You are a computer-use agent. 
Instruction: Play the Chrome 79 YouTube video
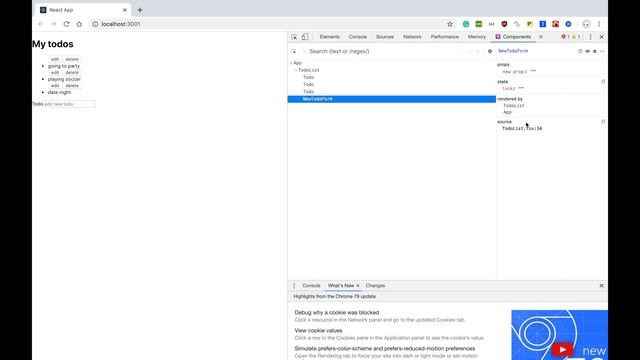click(x=562, y=349)
